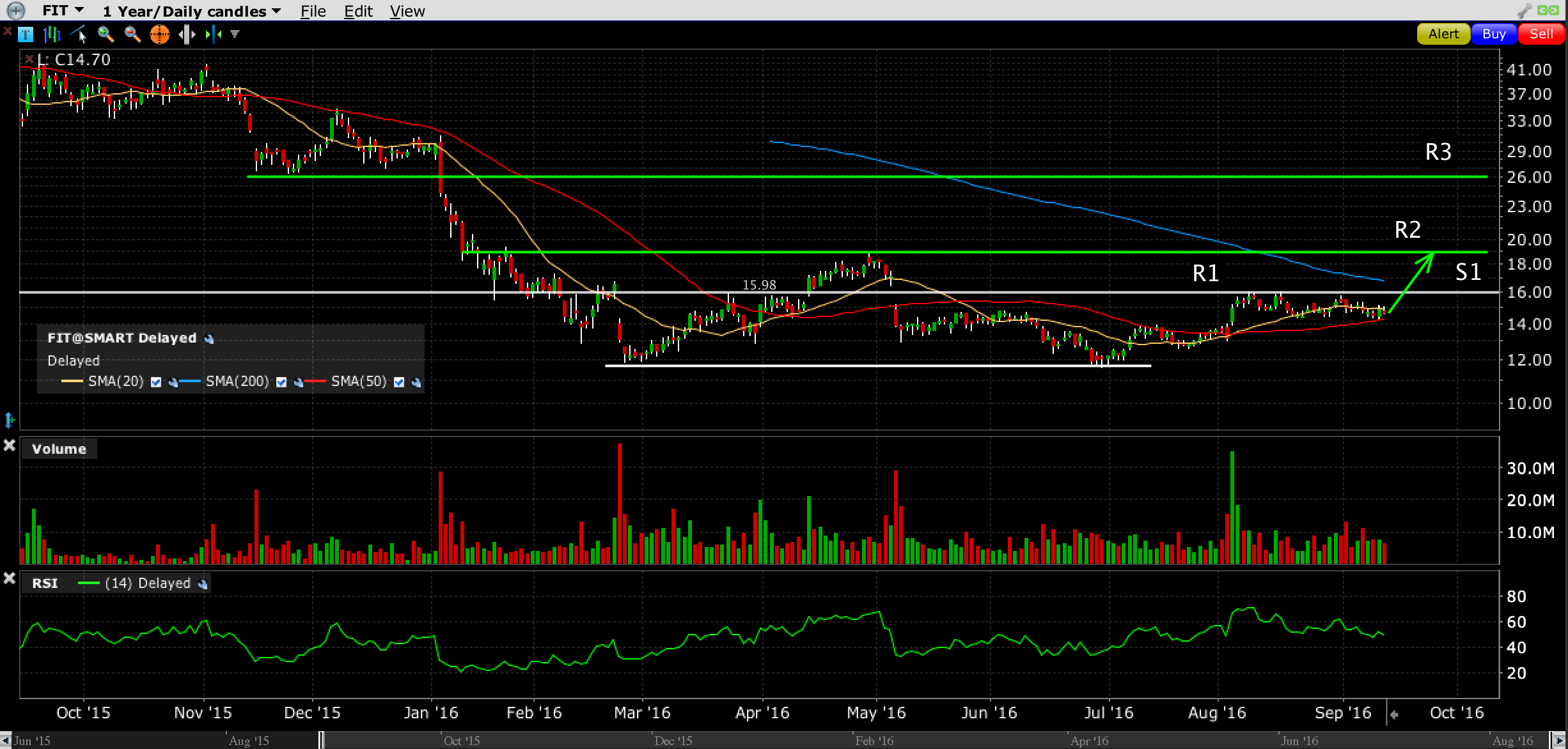Select the trendline drawing tool

click(x=79, y=35)
